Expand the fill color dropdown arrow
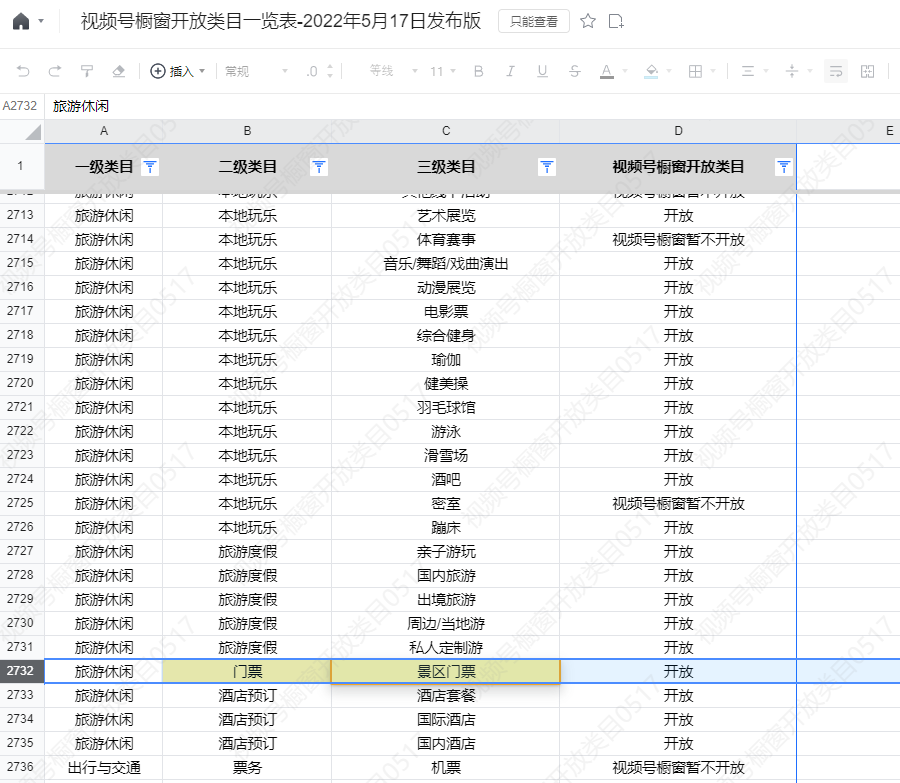The image size is (900, 783). (669, 71)
